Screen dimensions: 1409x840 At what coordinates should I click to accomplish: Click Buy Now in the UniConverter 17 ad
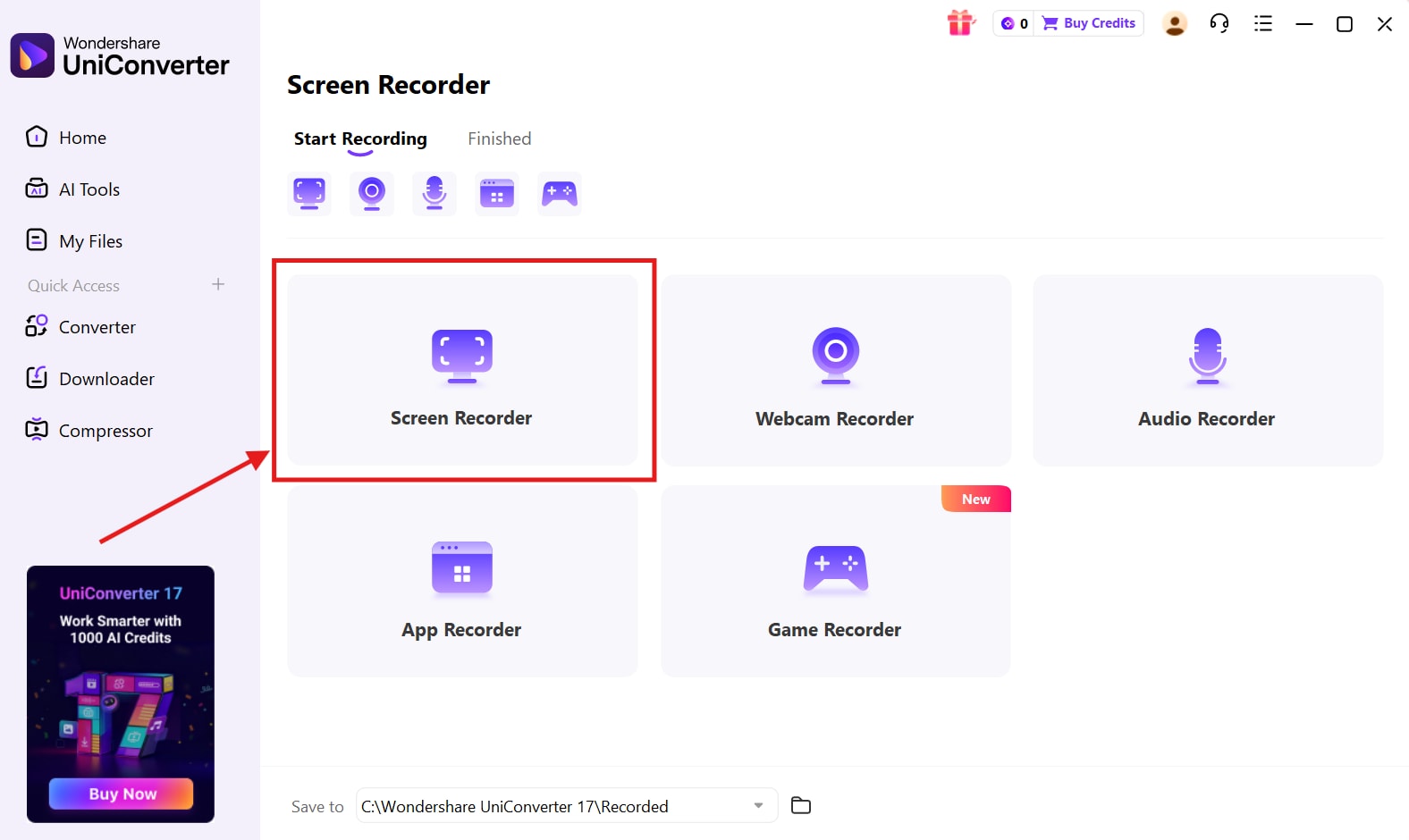pos(121,794)
